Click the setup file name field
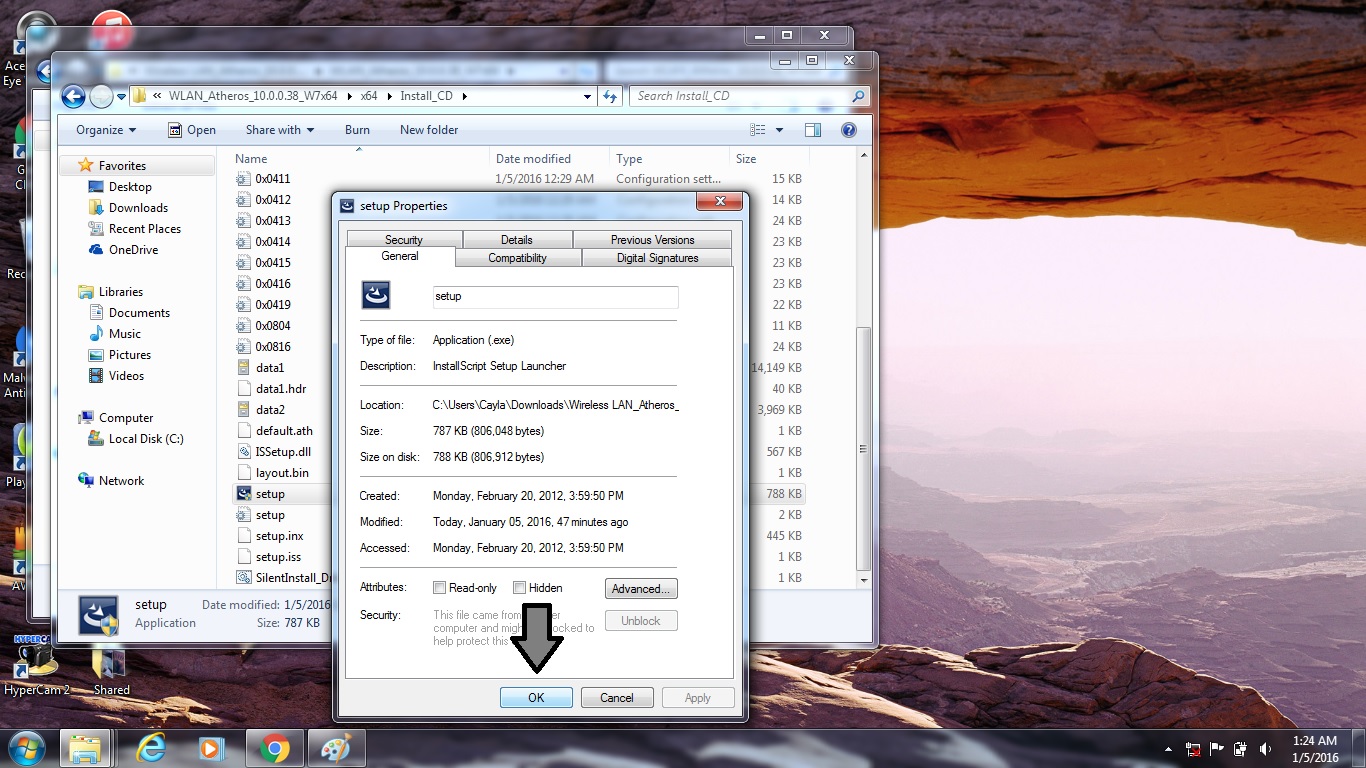Screen dimensions: 1366x768 (x=555, y=297)
